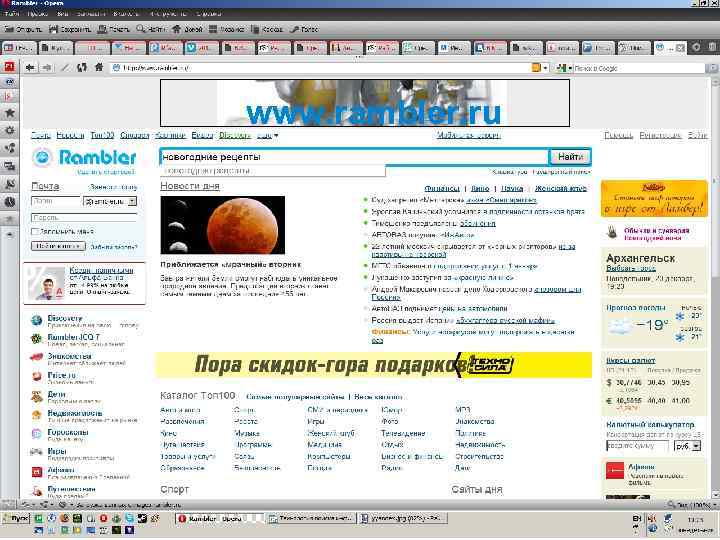
Task: Click the Найти search button on Rambler
Action: 570,157
